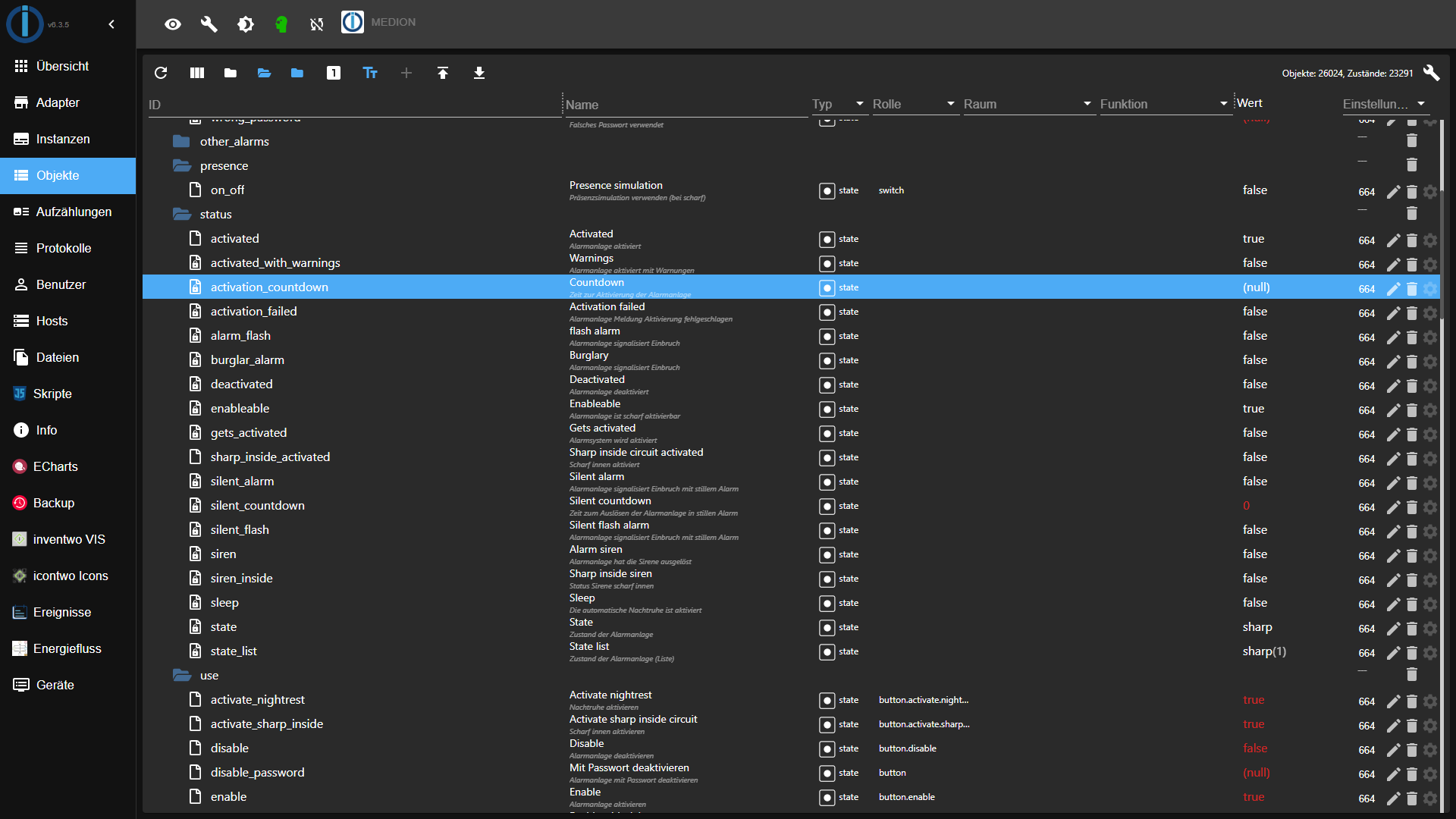Toggle the disable value false
Image resolution: width=1456 pixels, height=819 pixels.
coord(1255,748)
